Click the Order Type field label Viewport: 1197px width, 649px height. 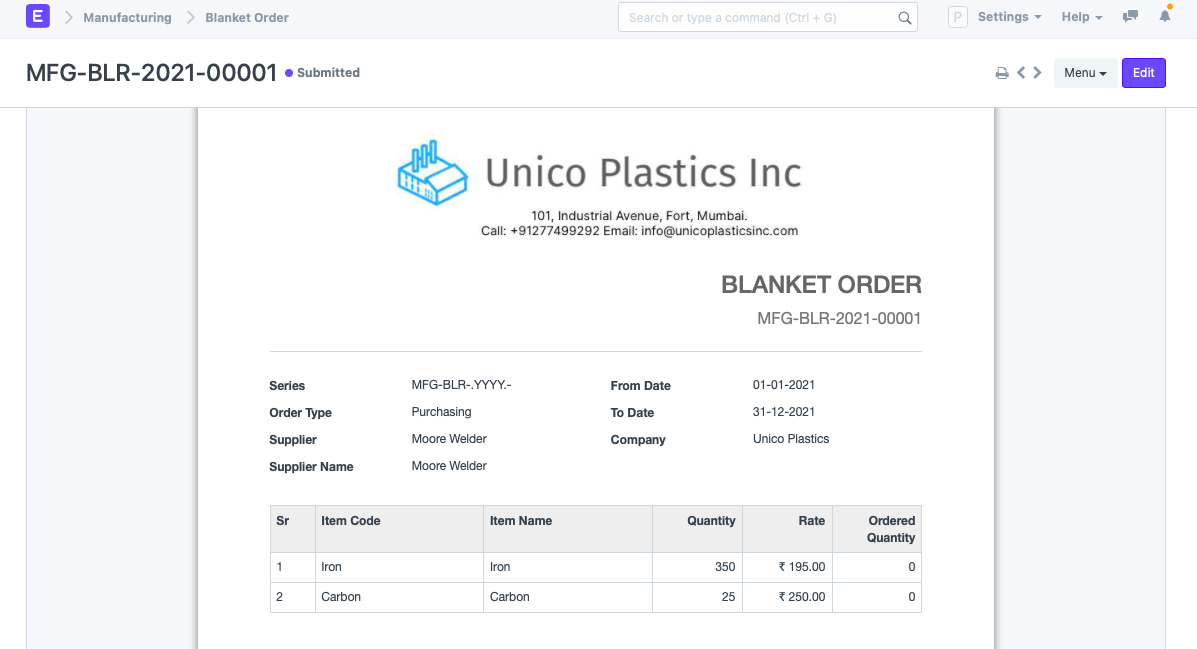point(300,412)
